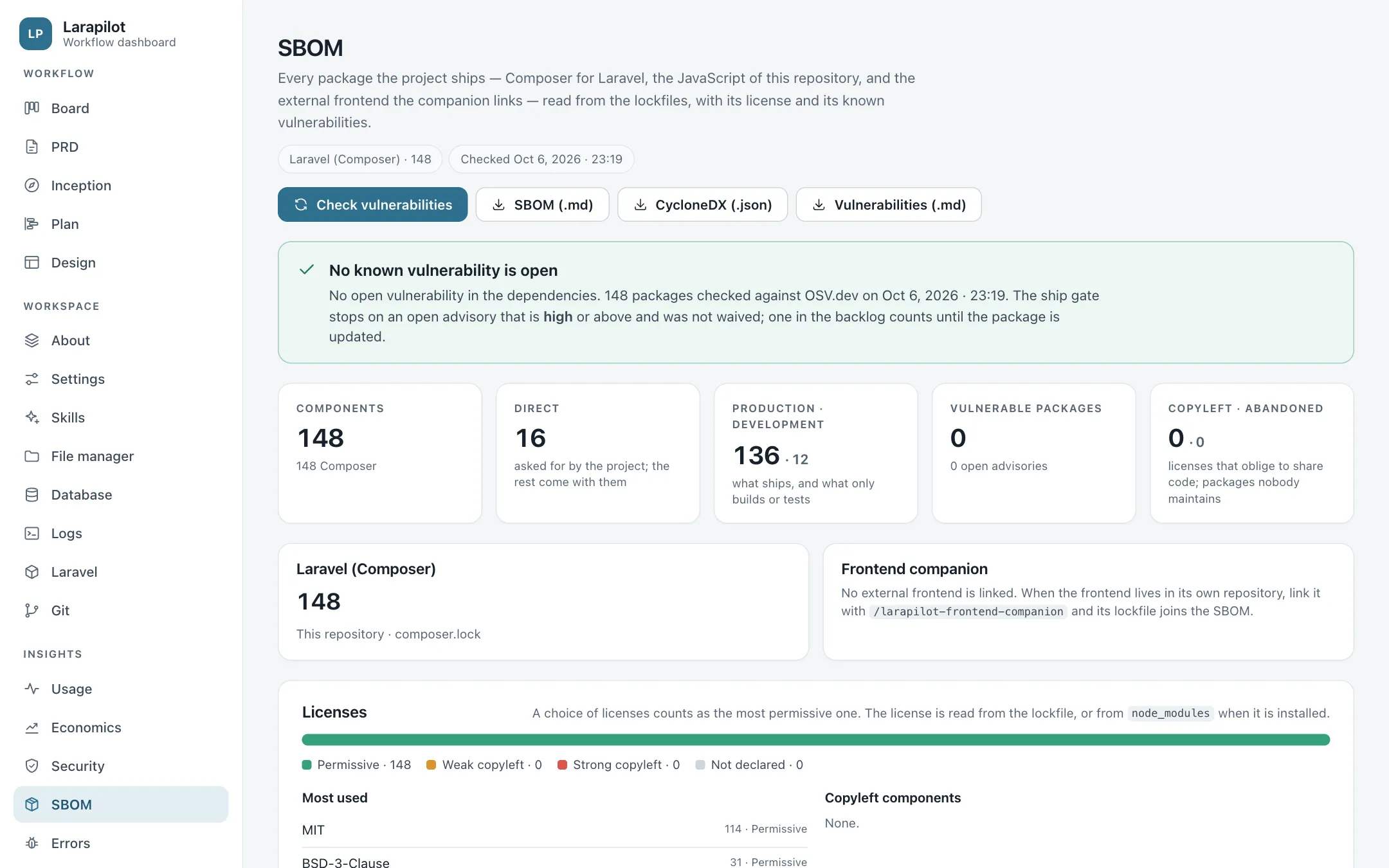
Task: Click the Weak copyleft · 0 legend
Action: click(484, 764)
